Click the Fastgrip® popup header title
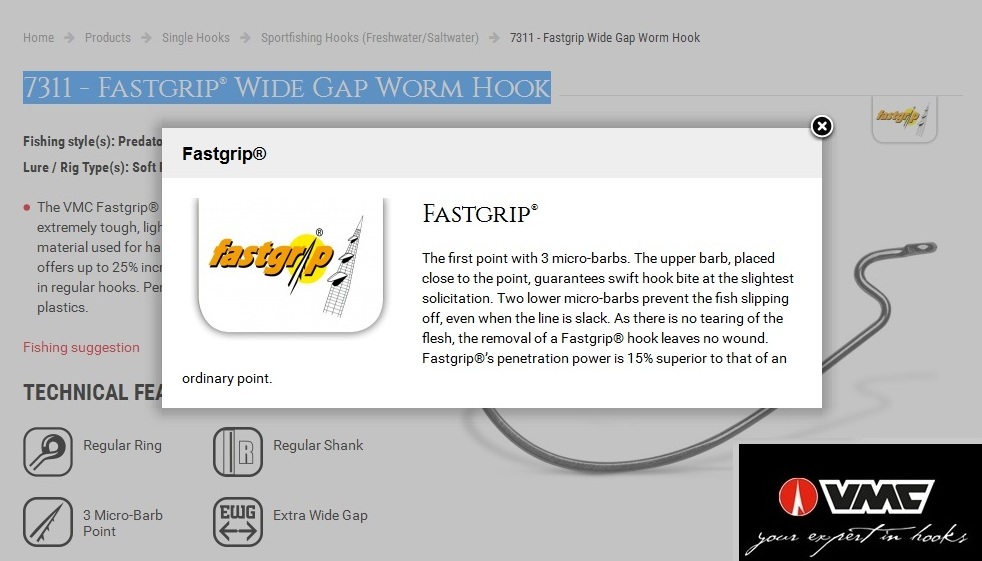The image size is (982, 561). 224,153
